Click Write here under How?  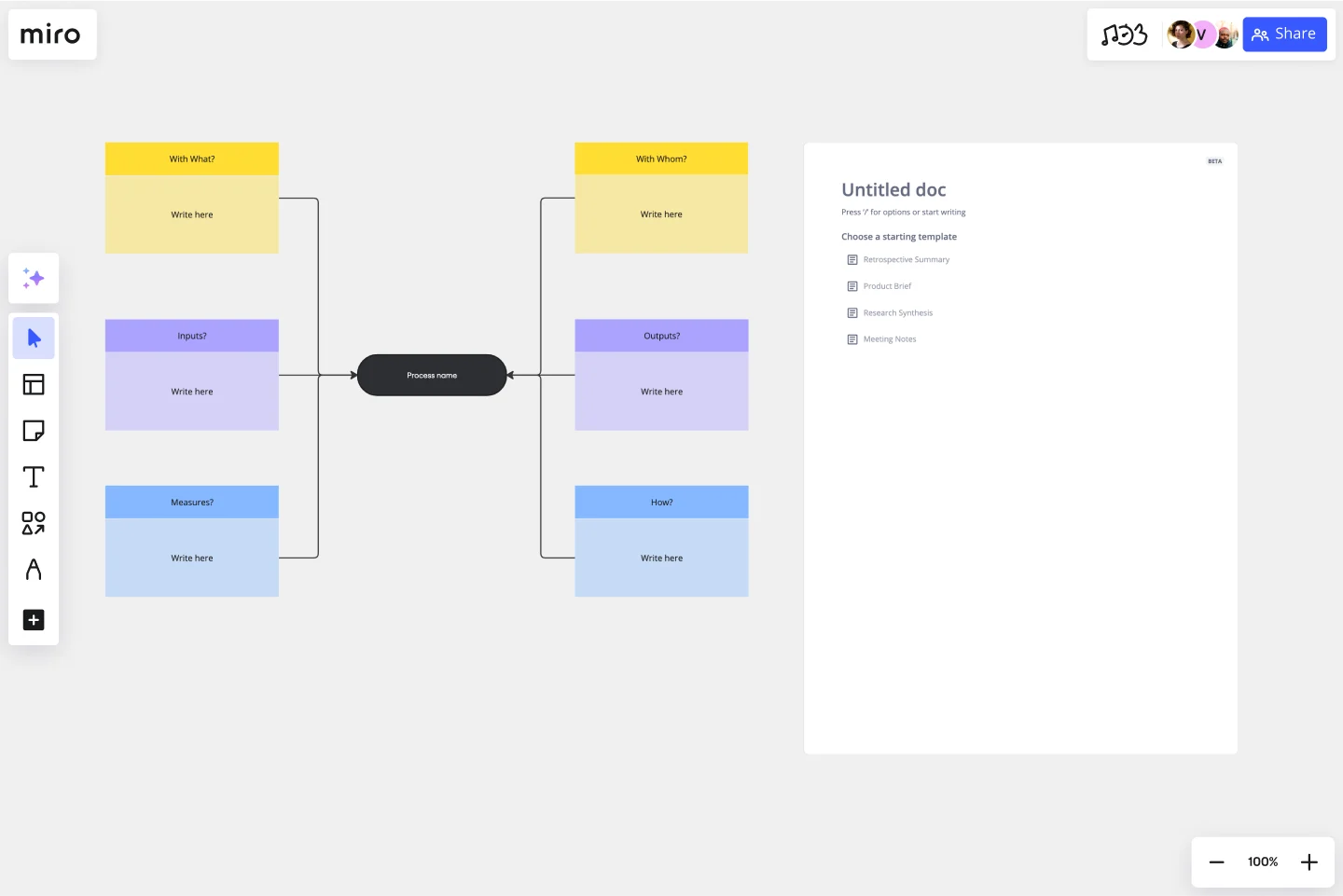tap(661, 558)
